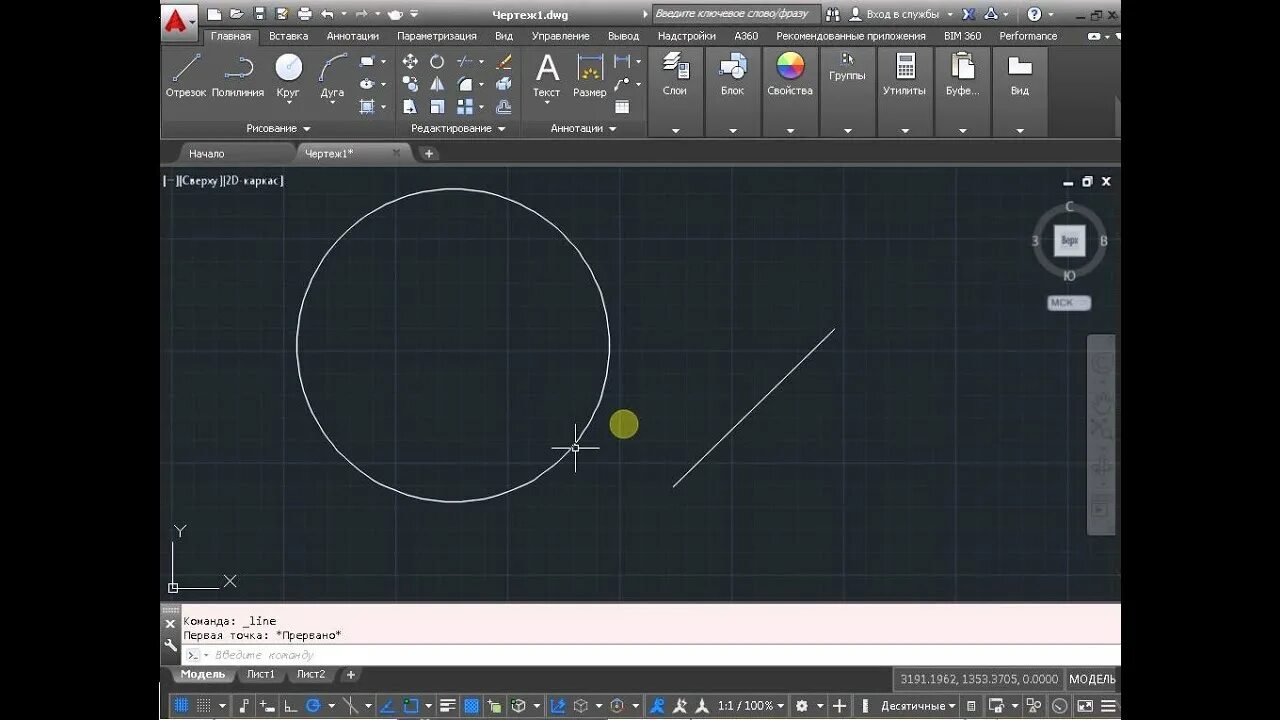This screenshot has height=720, width=1280.
Task: Click the Stretch tool icon
Action: click(x=410, y=106)
